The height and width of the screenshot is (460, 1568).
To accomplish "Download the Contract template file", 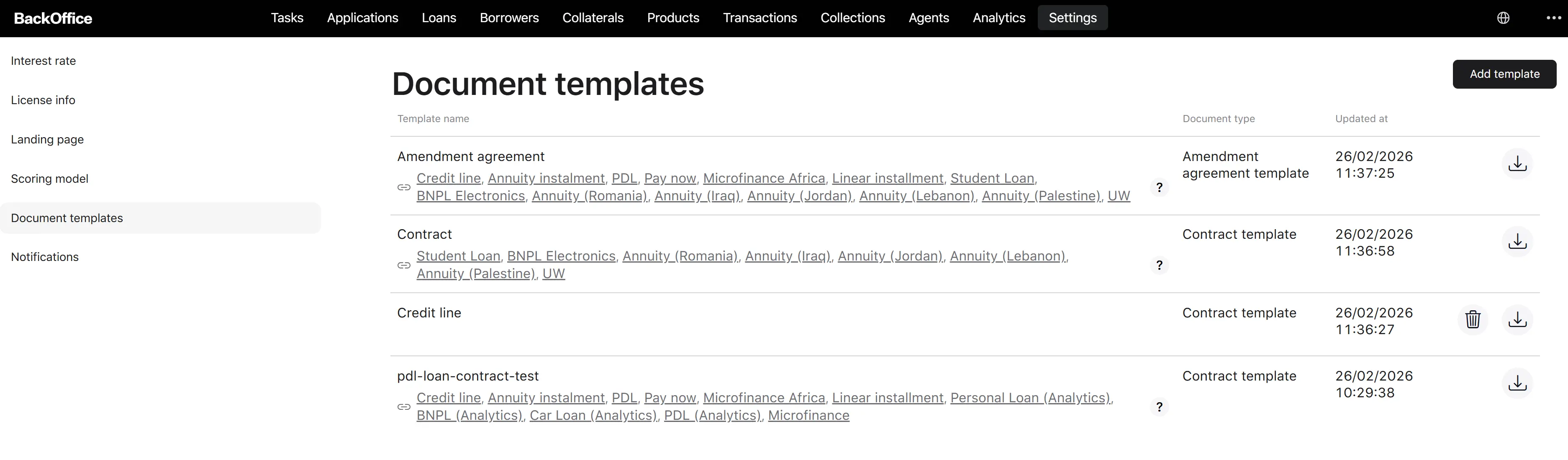I will 1517,242.
